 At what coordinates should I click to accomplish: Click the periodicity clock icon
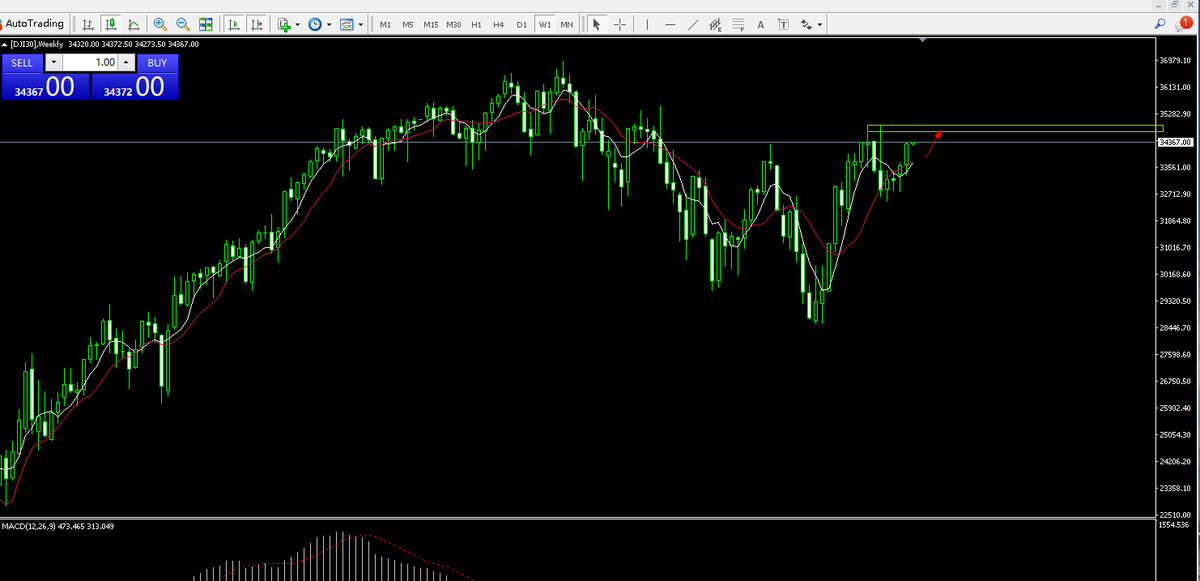click(316, 24)
